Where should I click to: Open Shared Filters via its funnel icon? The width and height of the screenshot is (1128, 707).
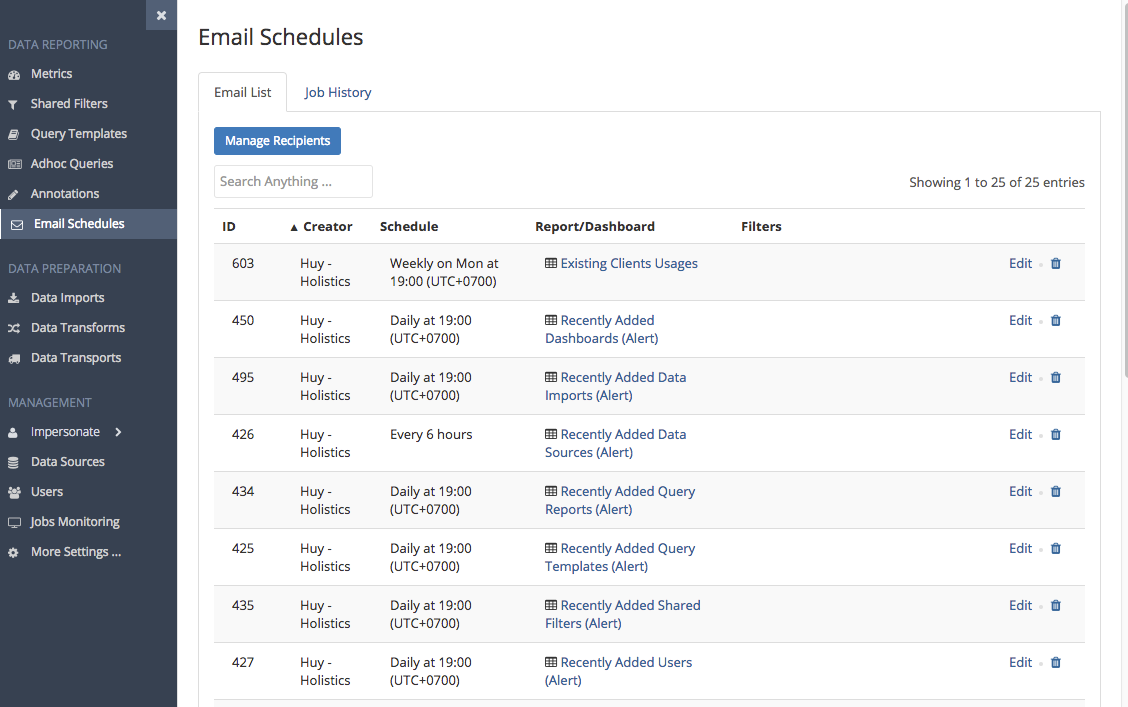14,103
